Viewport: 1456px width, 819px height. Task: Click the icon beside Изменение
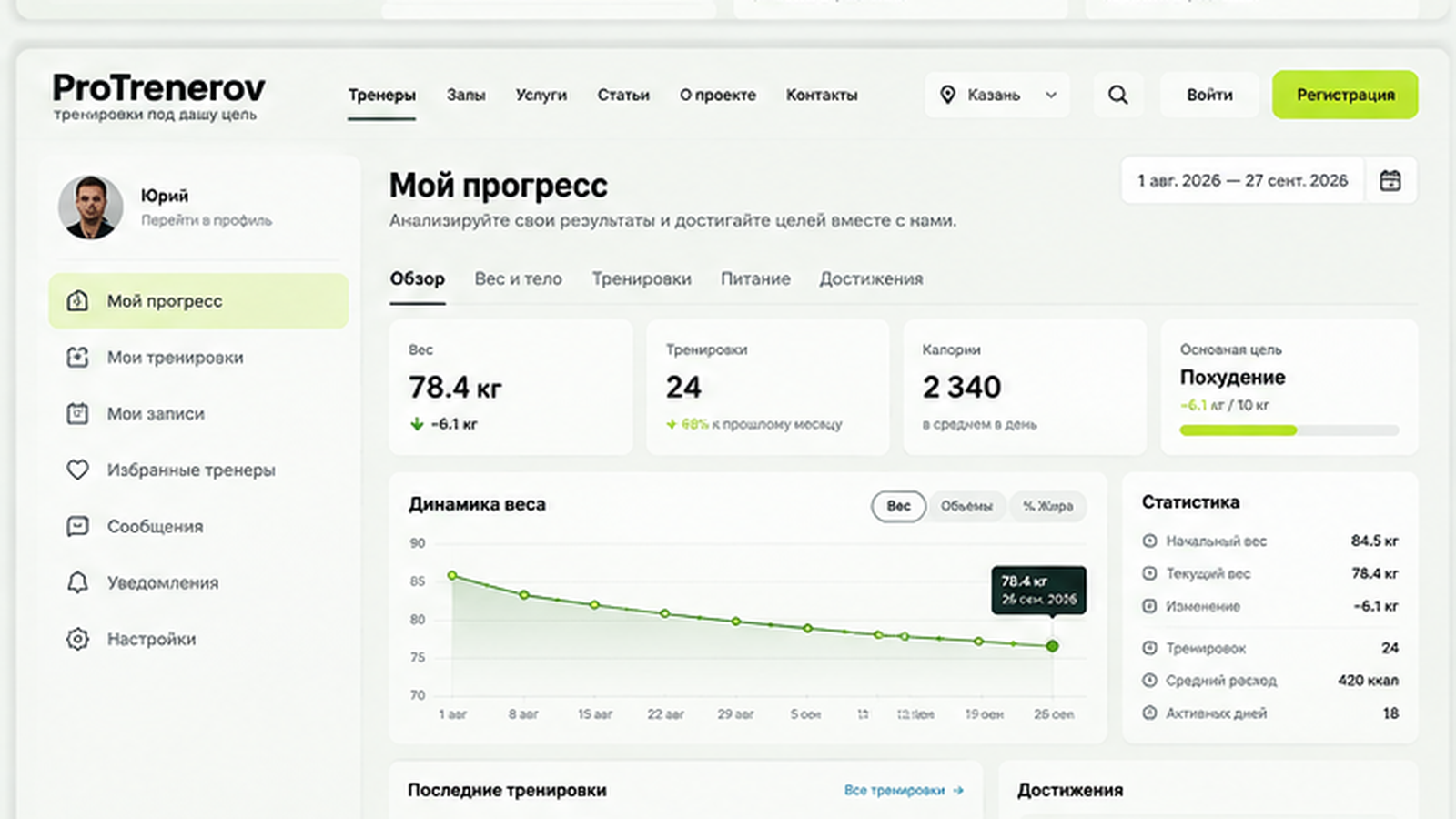click(1149, 606)
